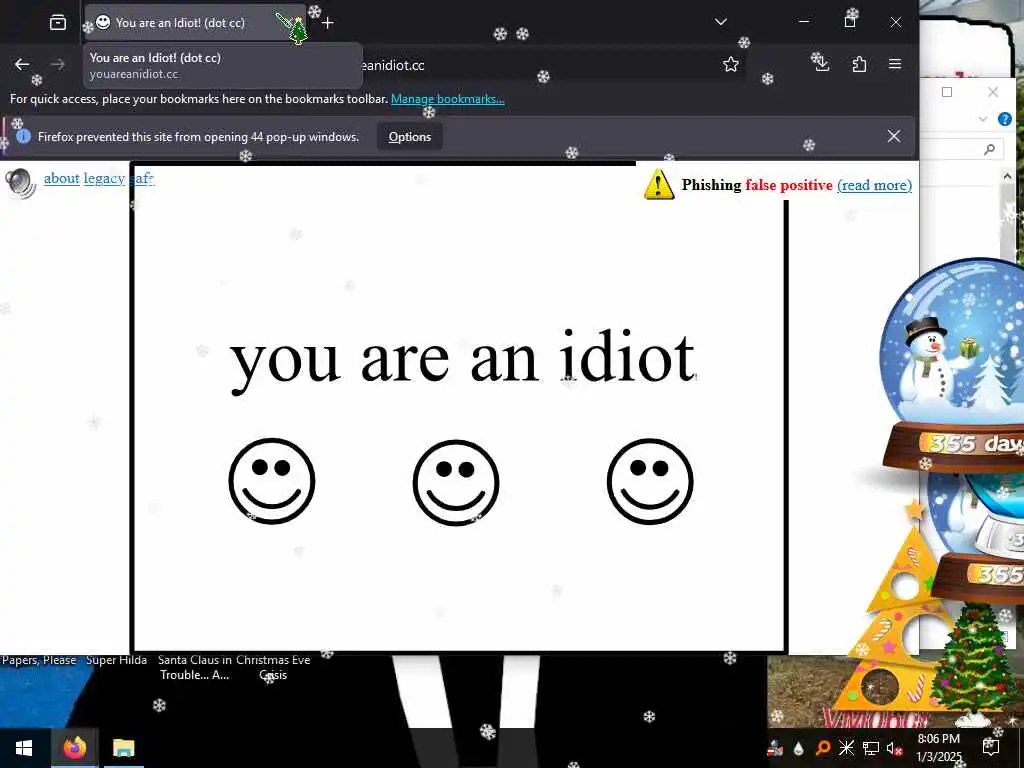Open Firefox's list all tabs view icon
Viewport: 1024px width, 768px height.
point(58,23)
